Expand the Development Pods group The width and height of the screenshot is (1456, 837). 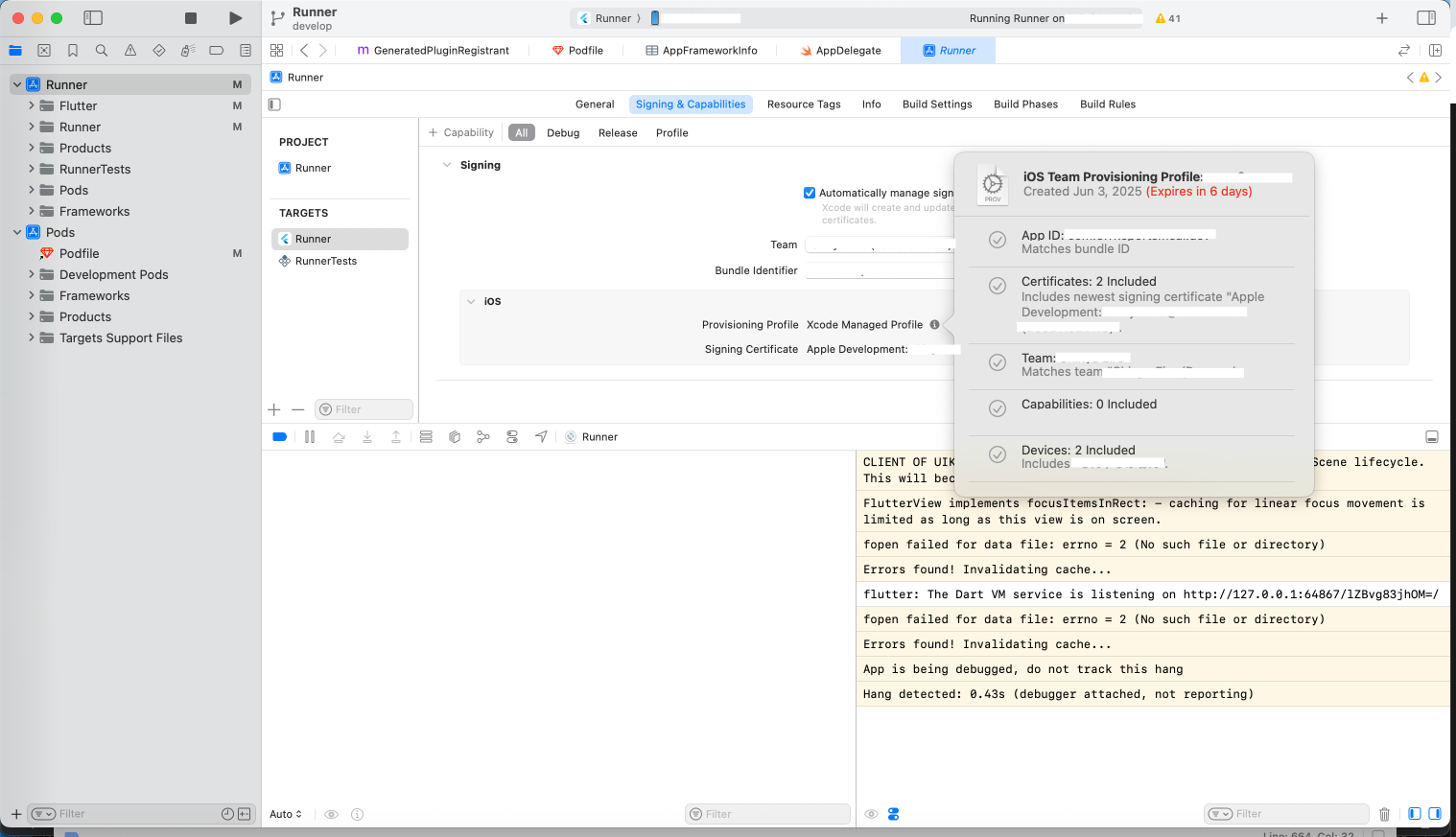tap(32, 274)
